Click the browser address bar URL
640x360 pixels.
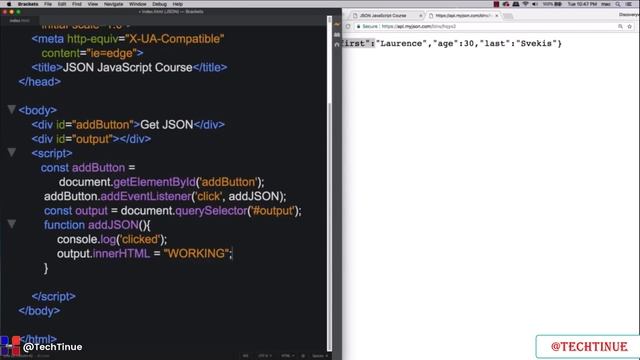coord(419,26)
